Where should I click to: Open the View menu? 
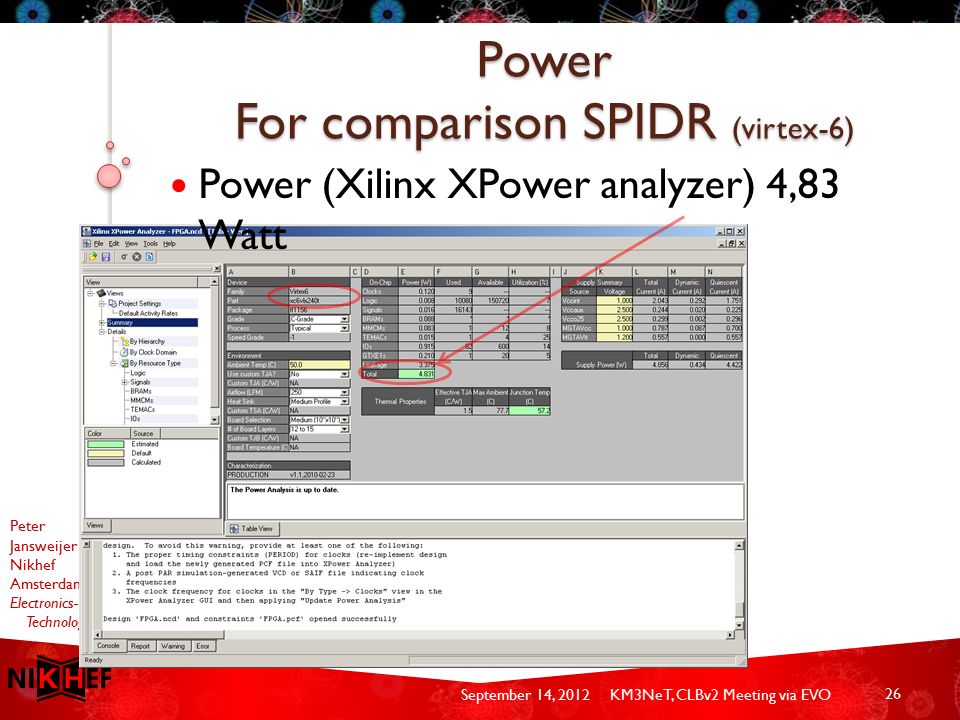131,244
